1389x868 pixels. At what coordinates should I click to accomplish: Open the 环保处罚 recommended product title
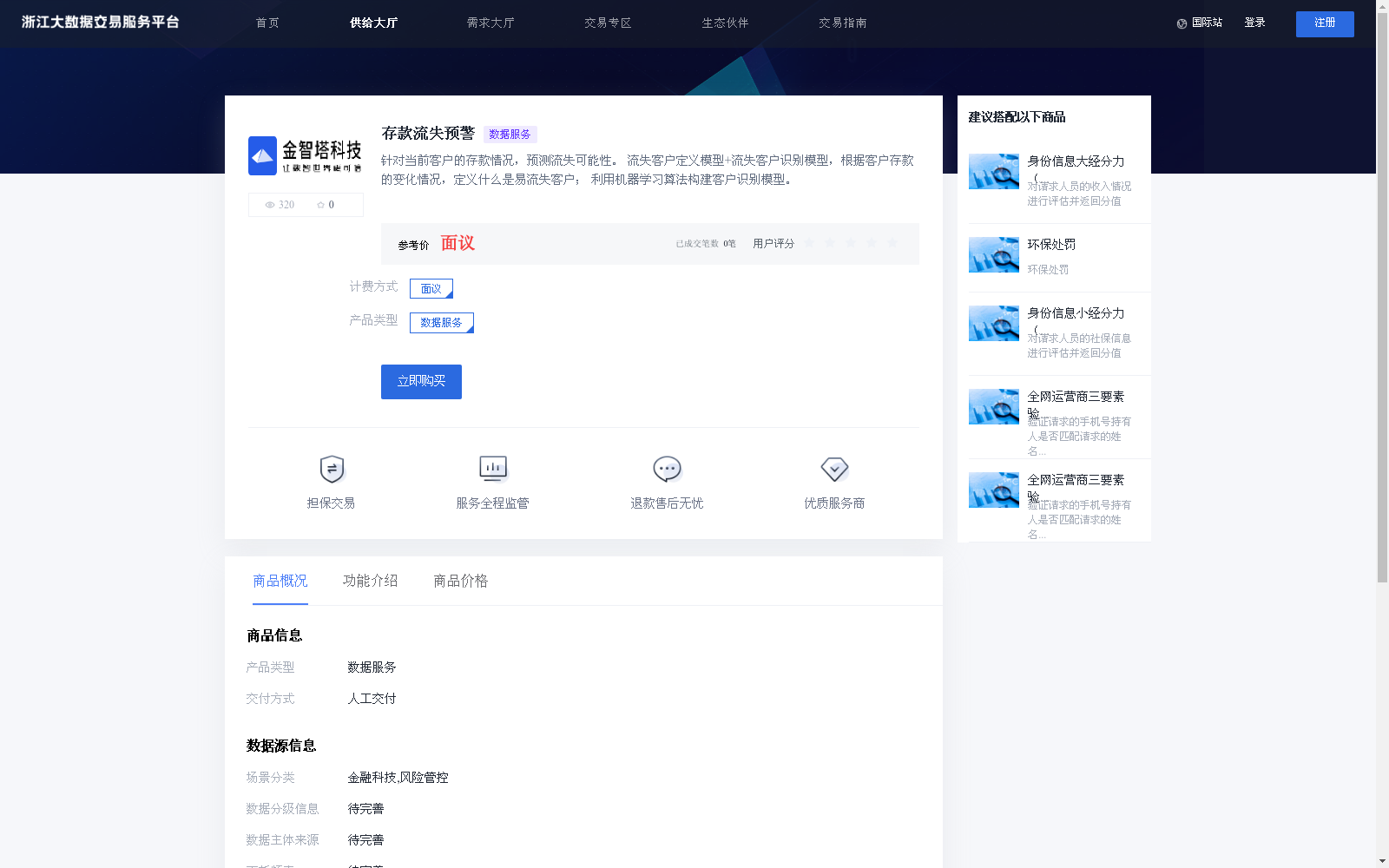[1051, 245]
